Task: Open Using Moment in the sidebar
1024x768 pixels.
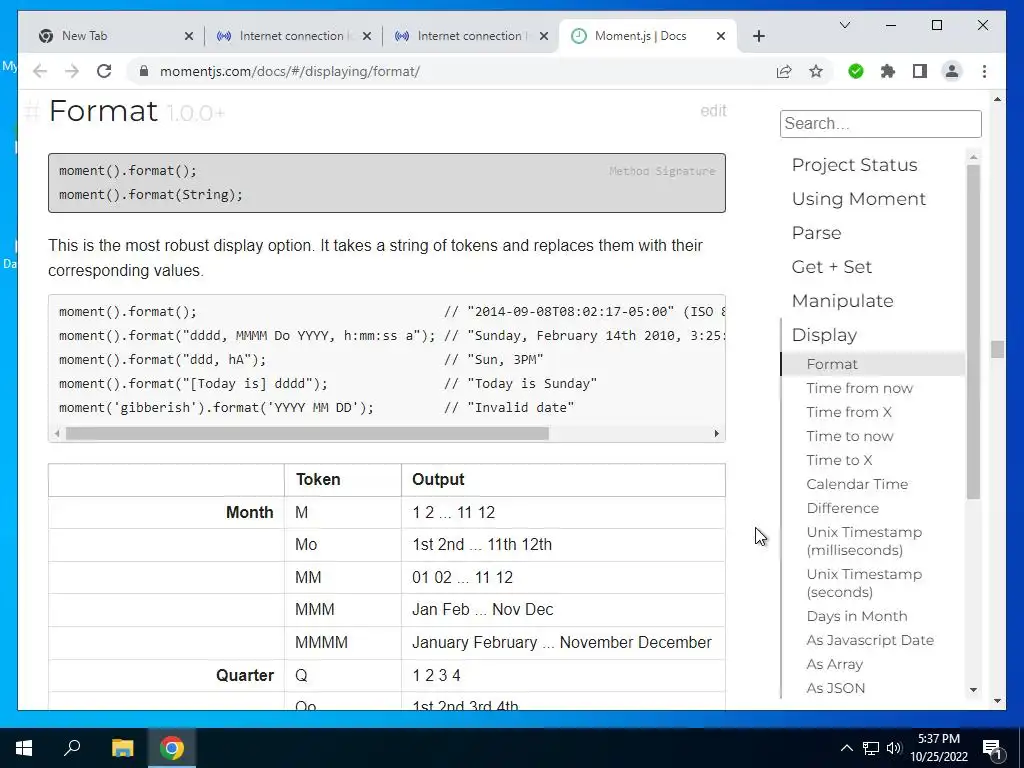Action: 859,199
